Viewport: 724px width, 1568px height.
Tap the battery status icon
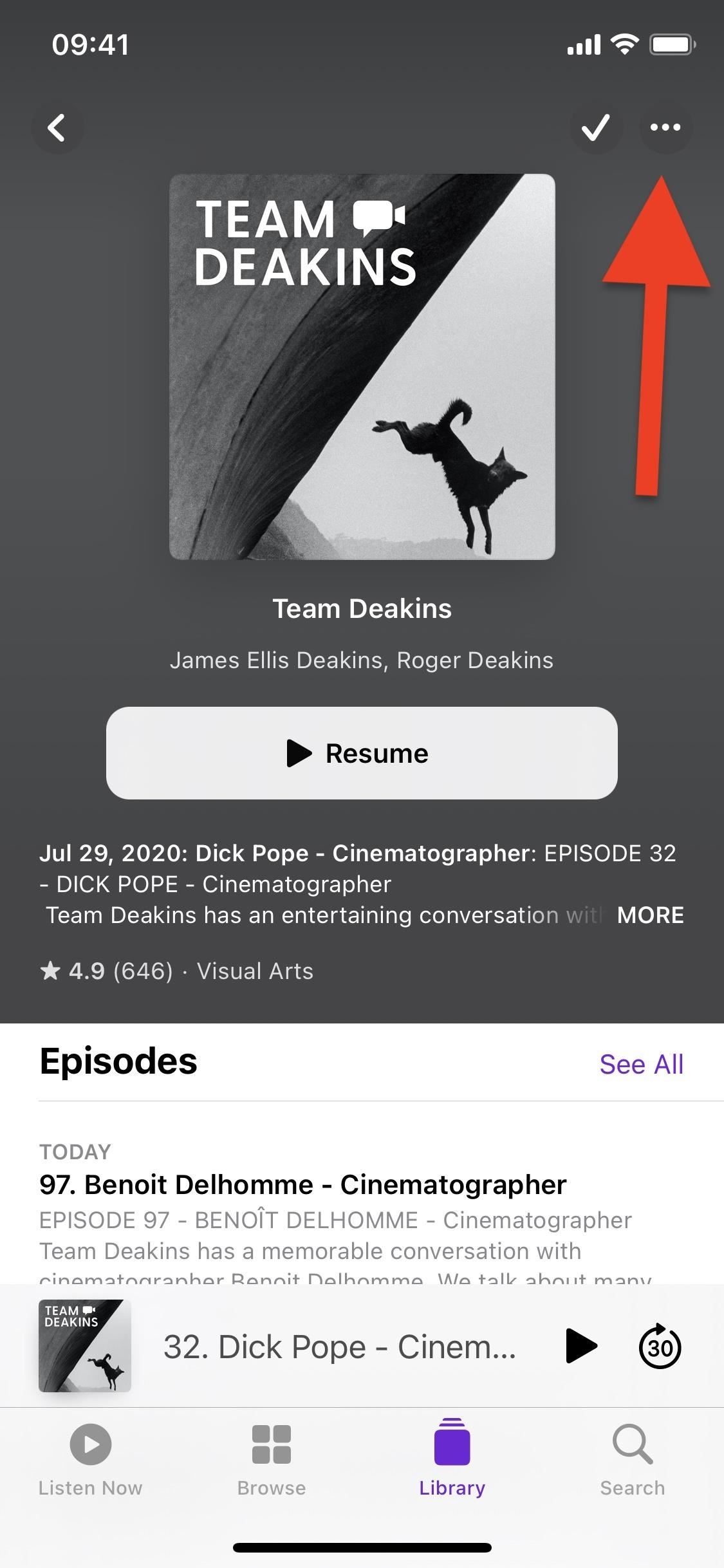tap(673, 44)
